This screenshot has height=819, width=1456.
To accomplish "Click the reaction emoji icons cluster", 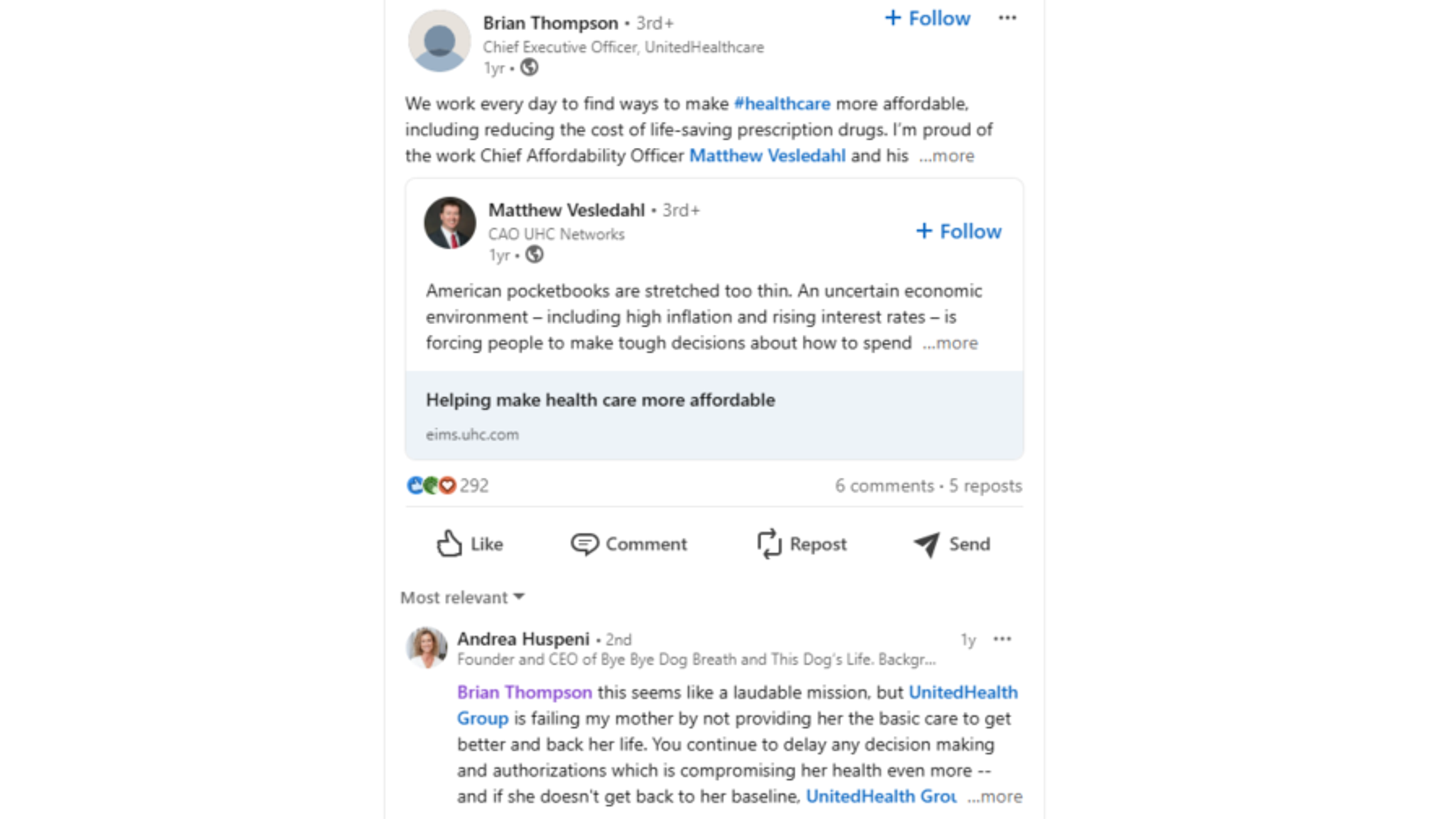I will point(431,486).
